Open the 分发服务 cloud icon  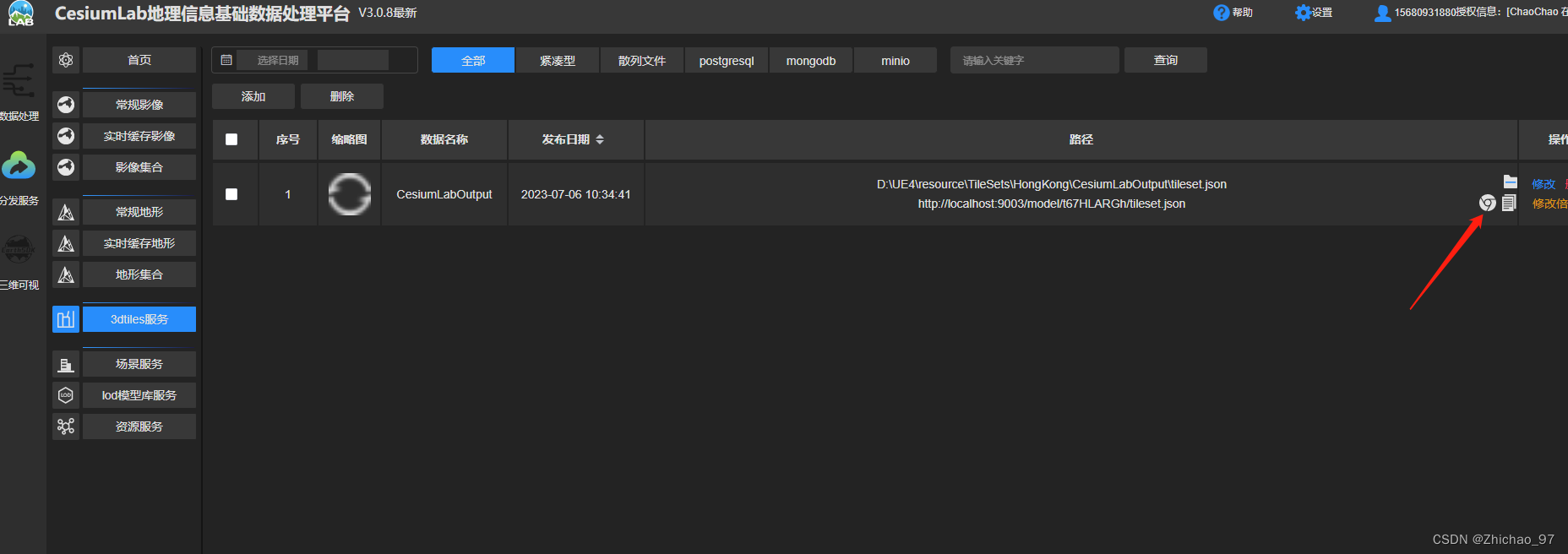(19, 165)
